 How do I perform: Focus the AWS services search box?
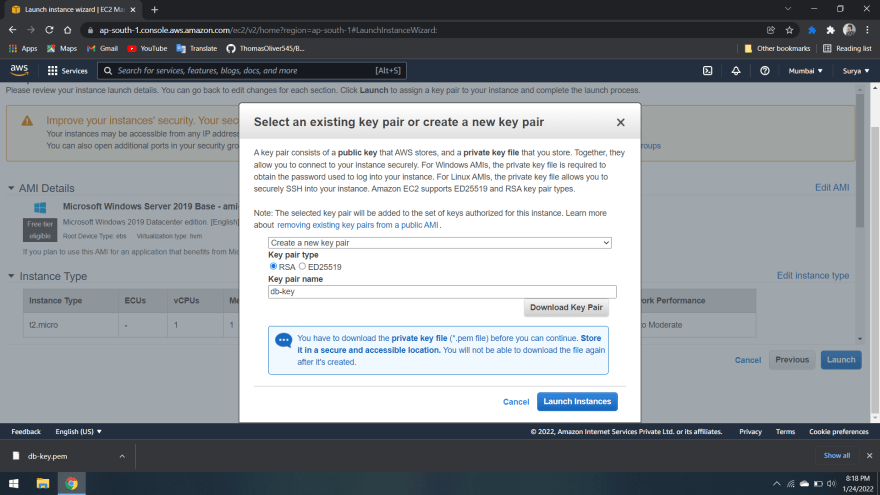point(251,71)
